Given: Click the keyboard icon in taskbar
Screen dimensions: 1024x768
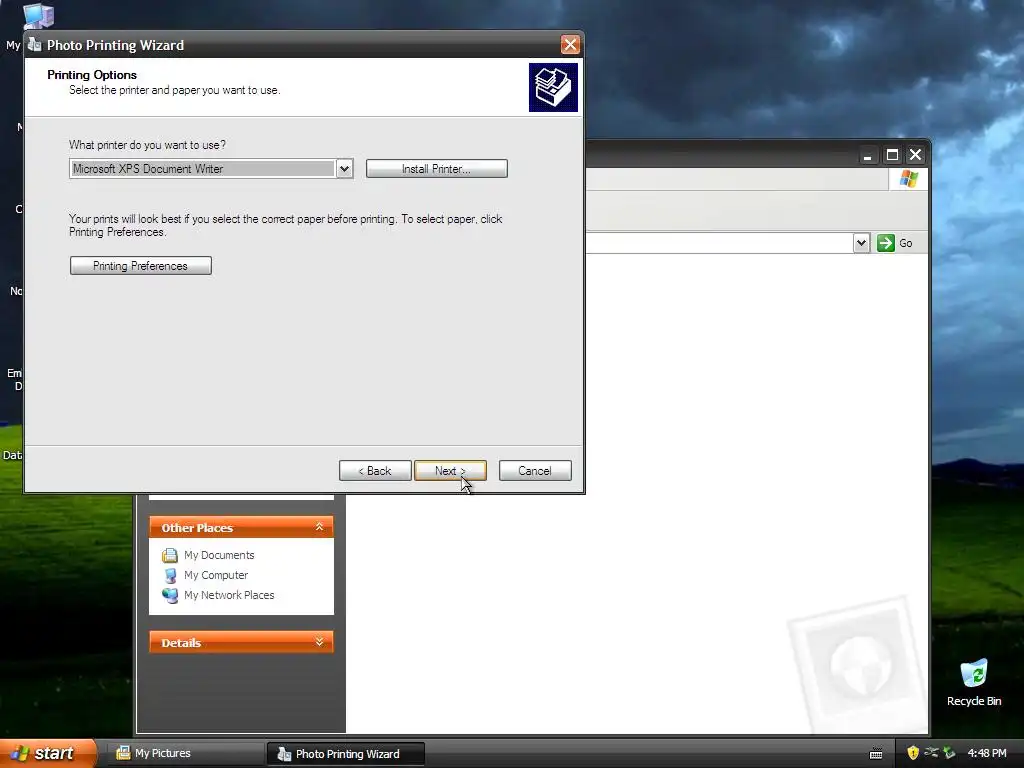Looking at the screenshot, I should [x=876, y=754].
